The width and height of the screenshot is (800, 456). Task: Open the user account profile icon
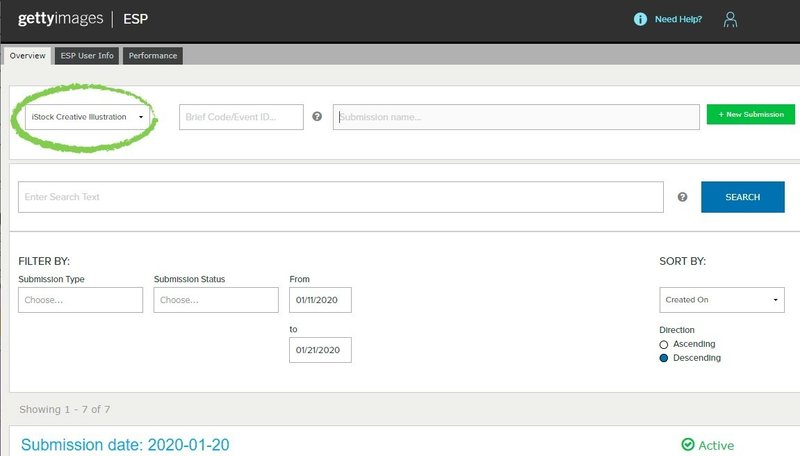click(x=730, y=19)
